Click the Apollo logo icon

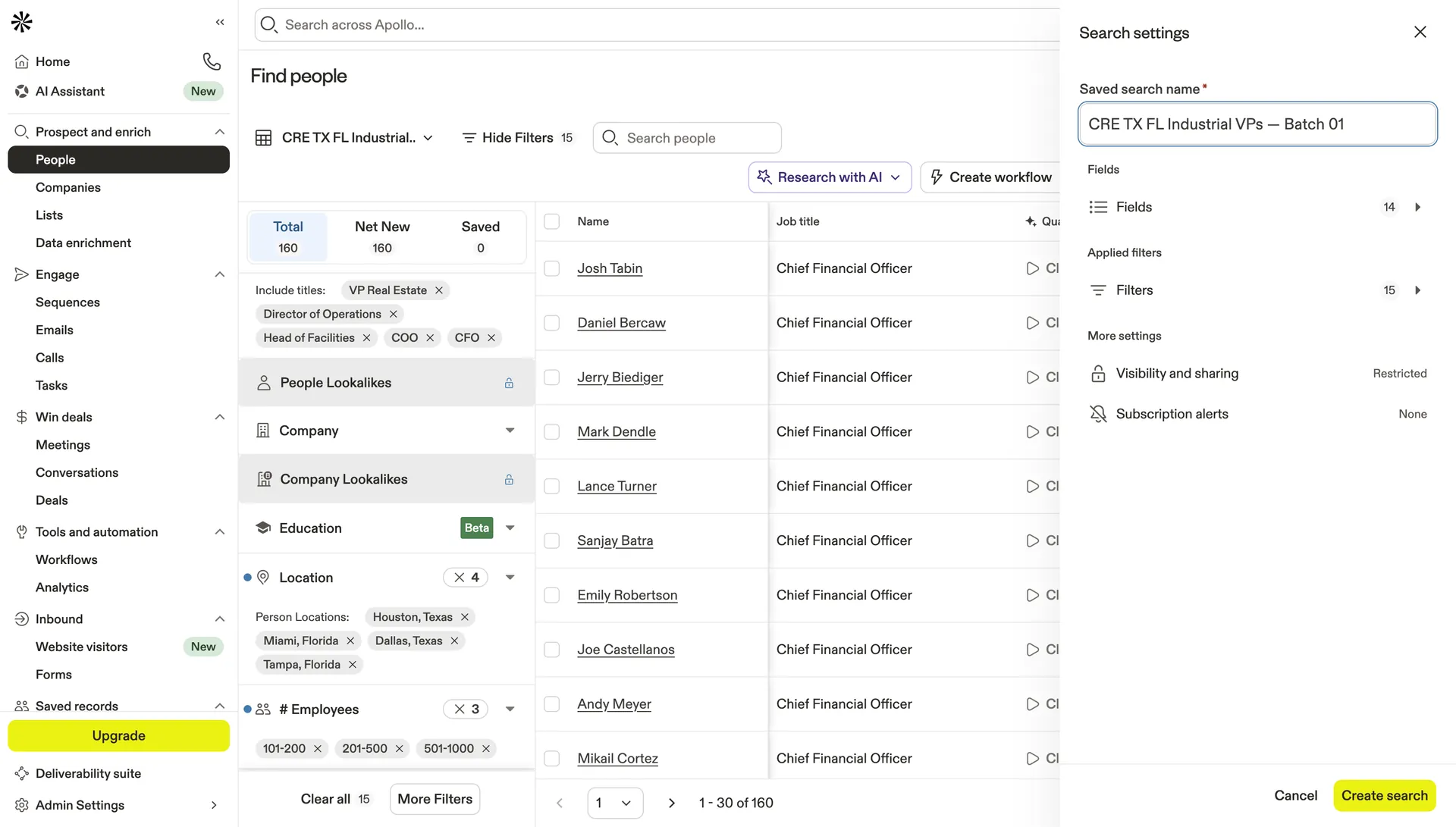(22, 22)
